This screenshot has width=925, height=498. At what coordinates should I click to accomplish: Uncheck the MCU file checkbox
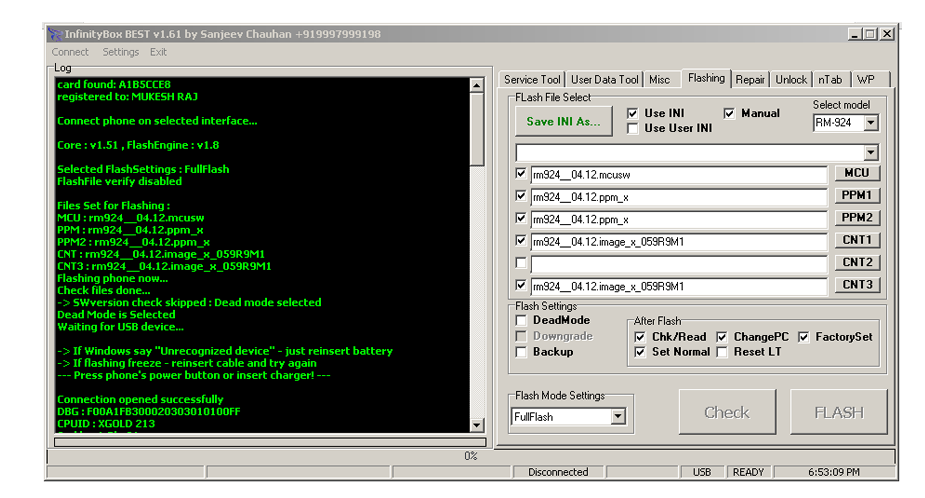520,173
